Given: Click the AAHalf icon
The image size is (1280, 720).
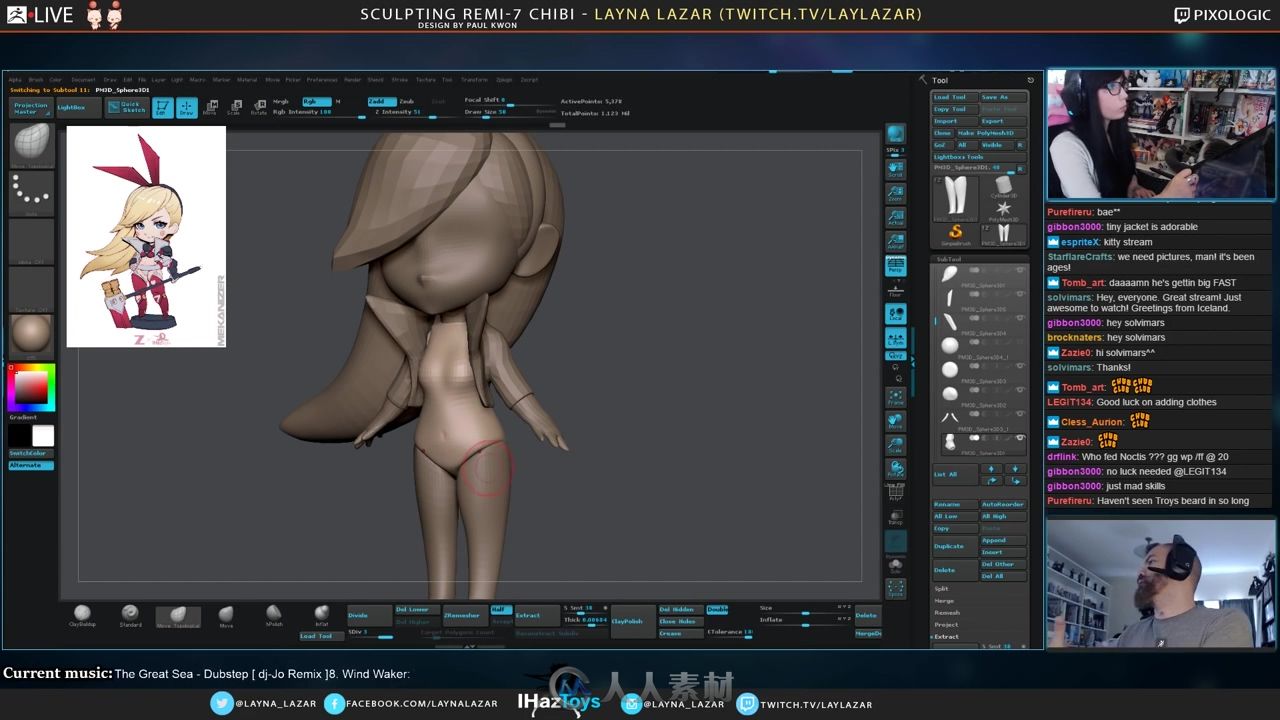Looking at the screenshot, I should pyautogui.click(x=896, y=241).
